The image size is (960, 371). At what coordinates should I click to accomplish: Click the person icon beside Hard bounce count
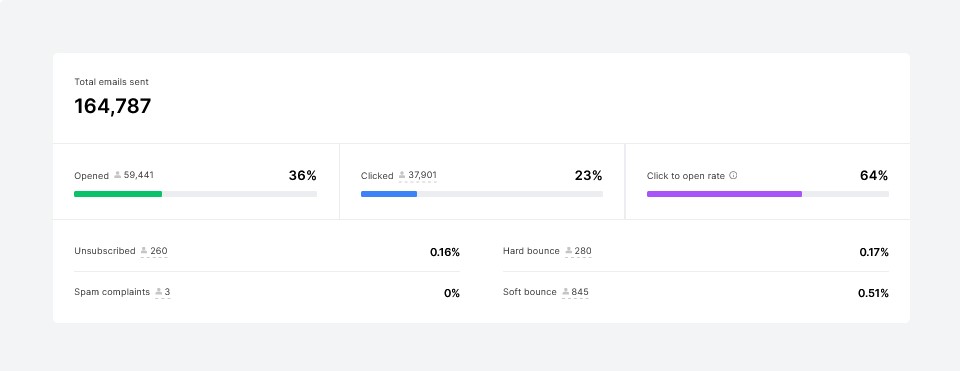569,250
